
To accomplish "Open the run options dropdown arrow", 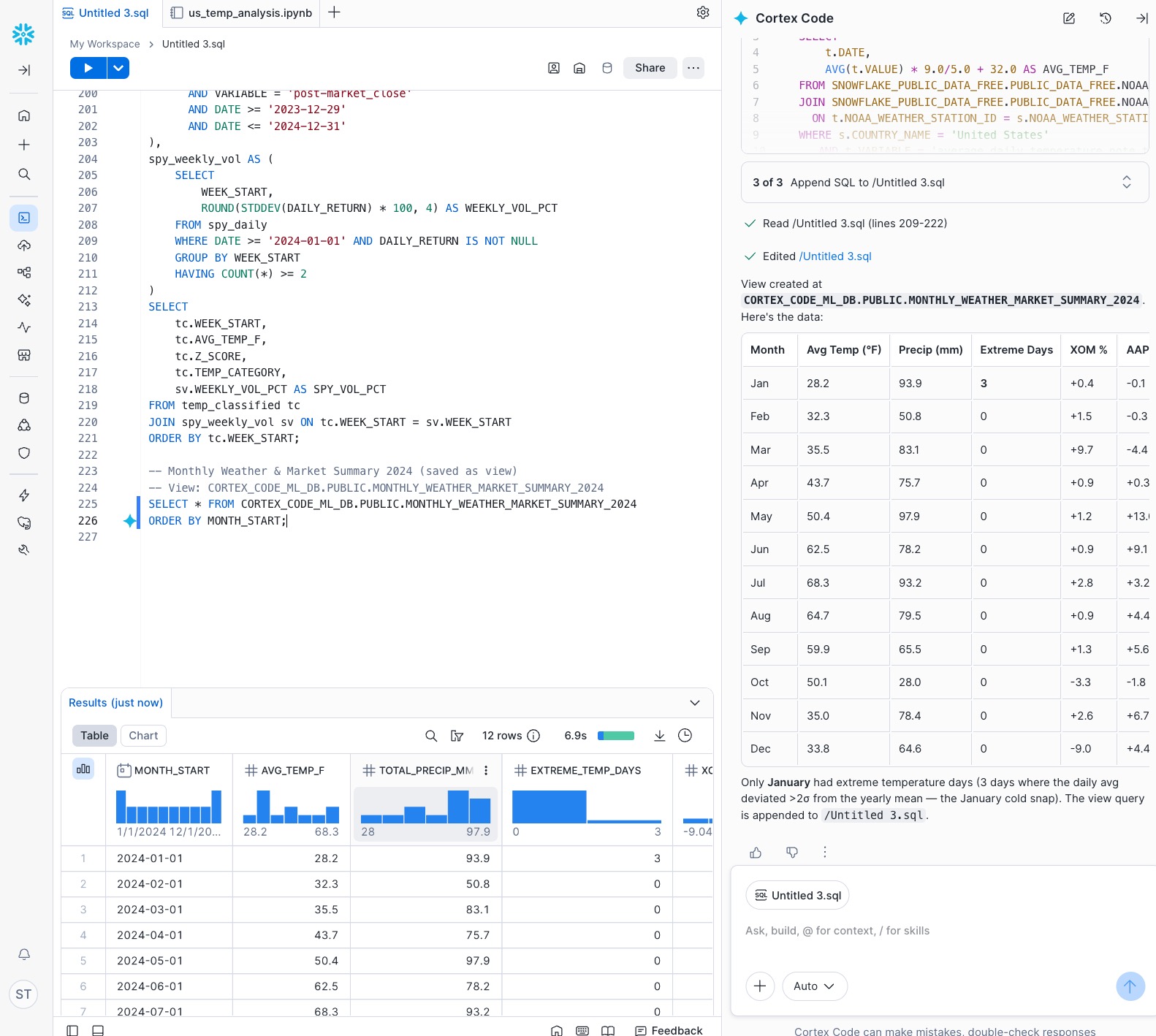I will [x=118, y=68].
